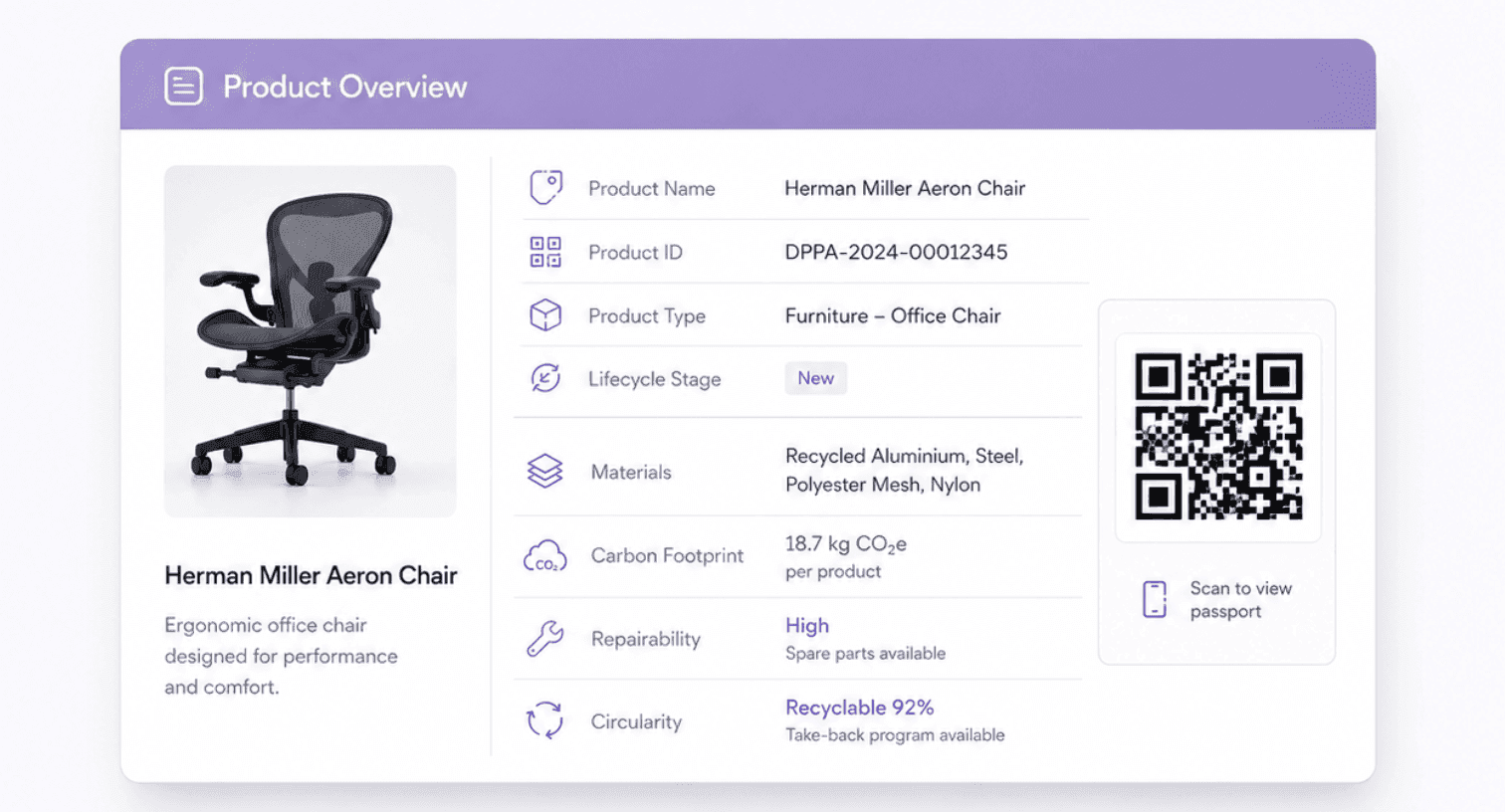This screenshot has height=812, width=1506.
Task: Click the Herman Miller Aeron Chair product name value
Action: 905,188
